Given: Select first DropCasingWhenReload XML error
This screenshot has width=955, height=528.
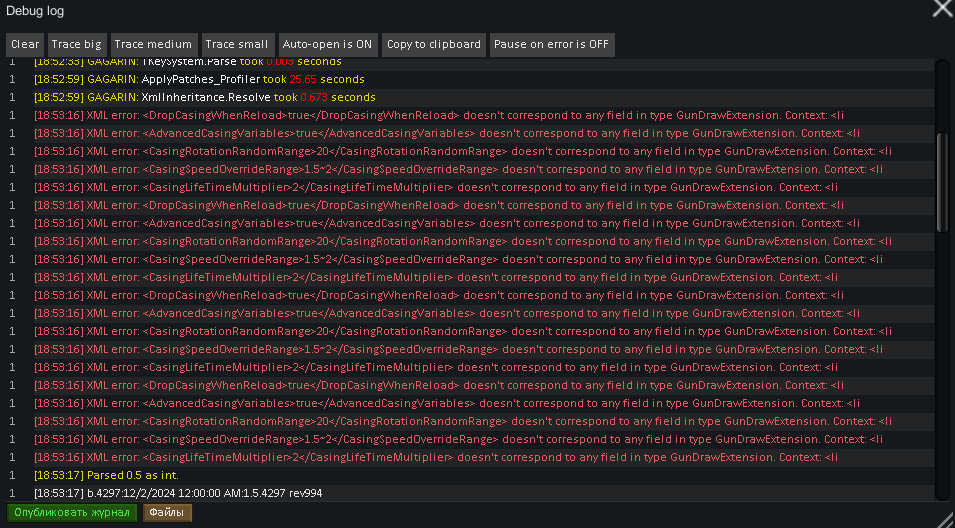Looking at the screenshot, I should [400, 115].
